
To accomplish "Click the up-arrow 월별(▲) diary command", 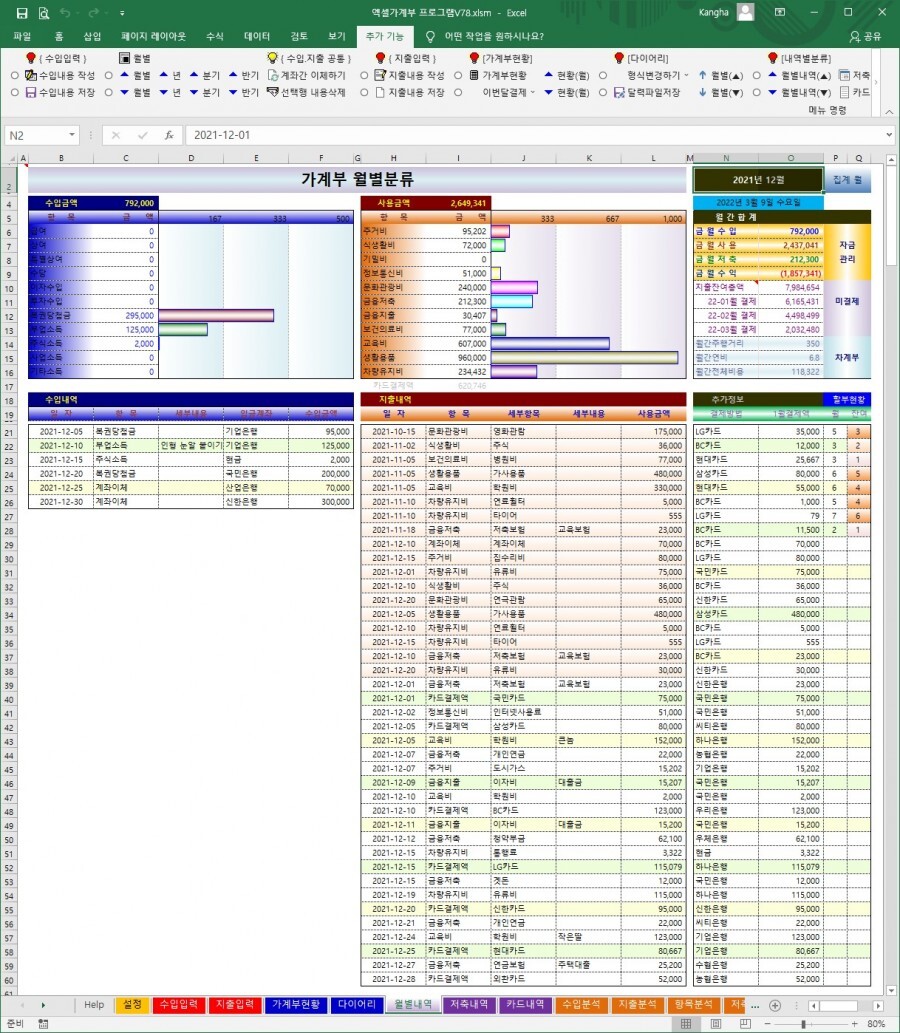I will pyautogui.click(x=721, y=76).
